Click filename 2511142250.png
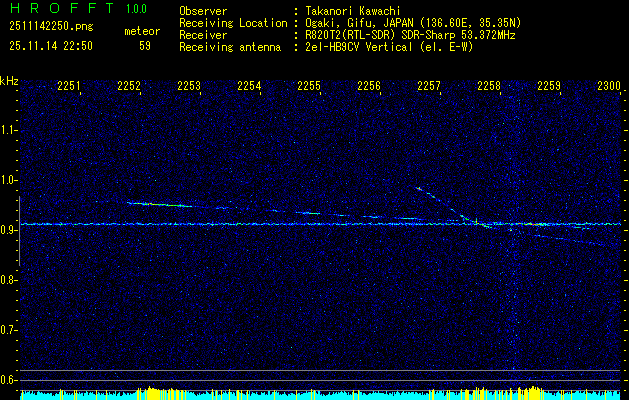The height and width of the screenshot is (400, 629). coord(51,27)
